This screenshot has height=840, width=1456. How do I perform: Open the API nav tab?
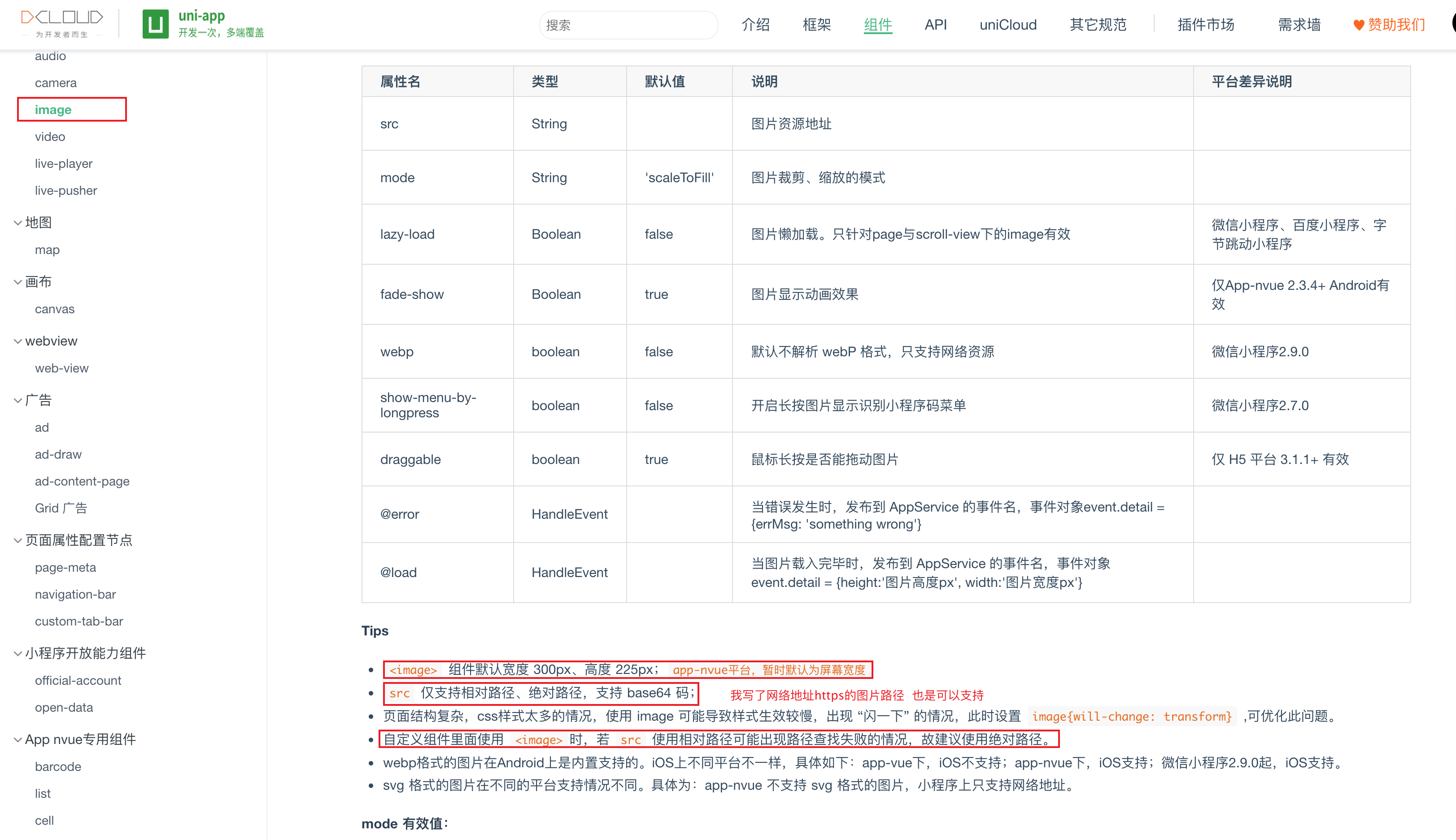pyautogui.click(x=935, y=25)
